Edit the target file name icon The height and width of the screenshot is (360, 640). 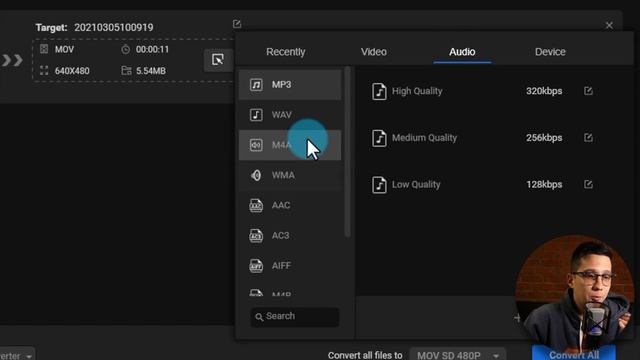pos(237,24)
